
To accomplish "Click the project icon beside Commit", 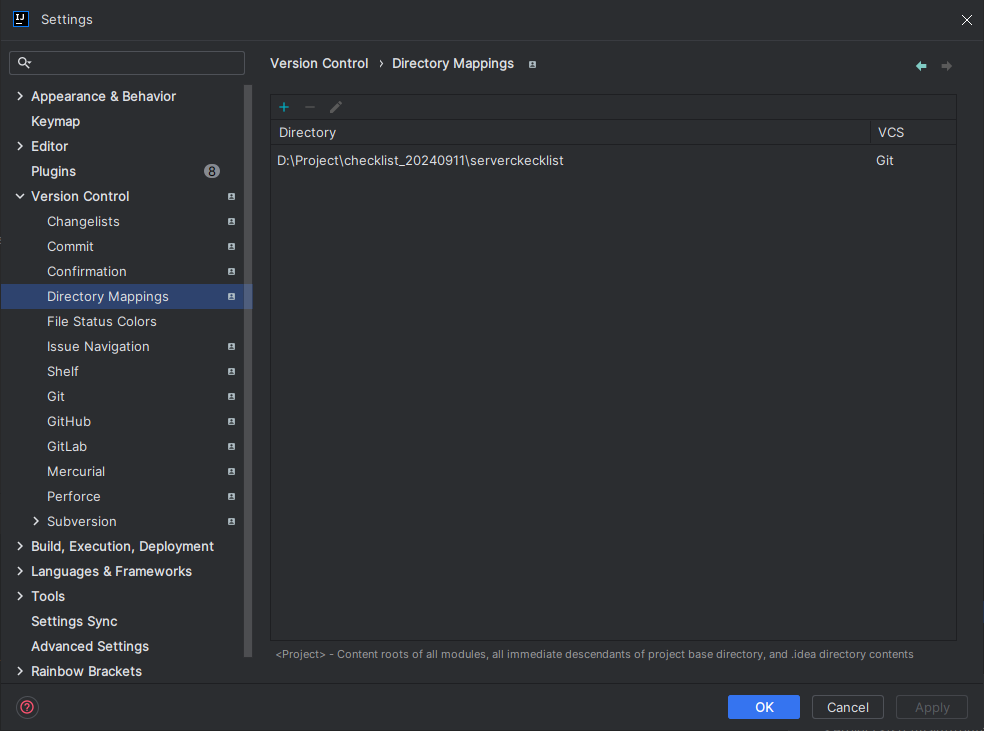I will [232, 247].
